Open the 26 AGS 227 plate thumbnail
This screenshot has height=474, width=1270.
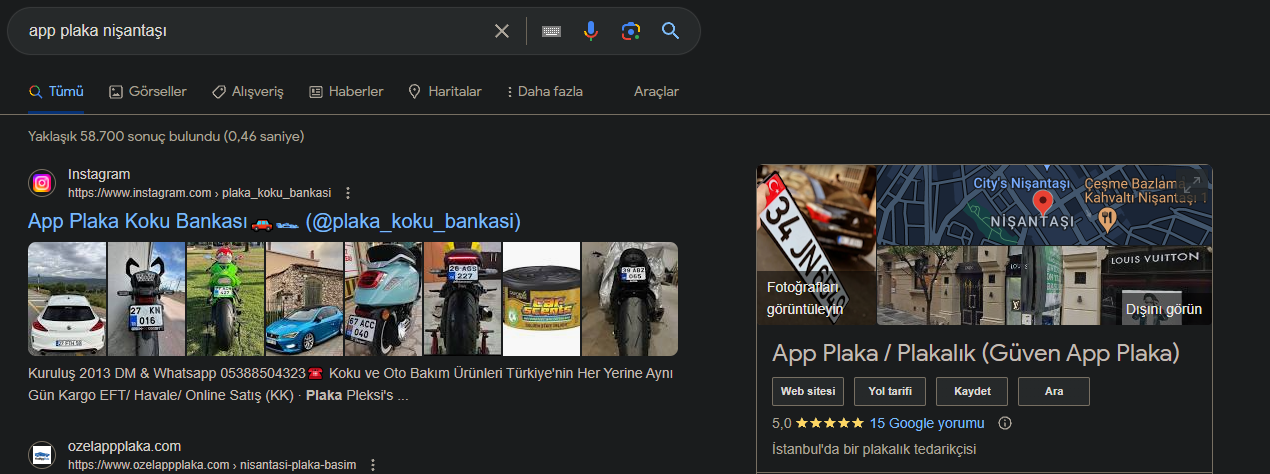click(462, 299)
